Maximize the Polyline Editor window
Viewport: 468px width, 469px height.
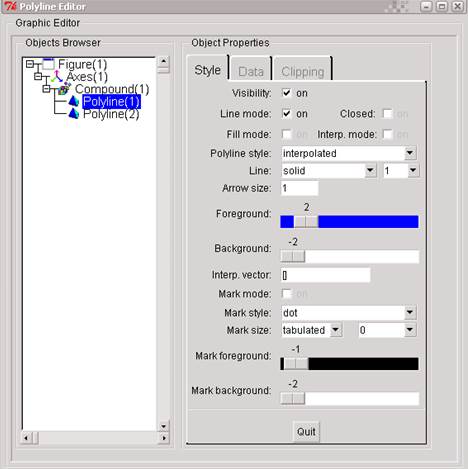[x=442, y=6]
